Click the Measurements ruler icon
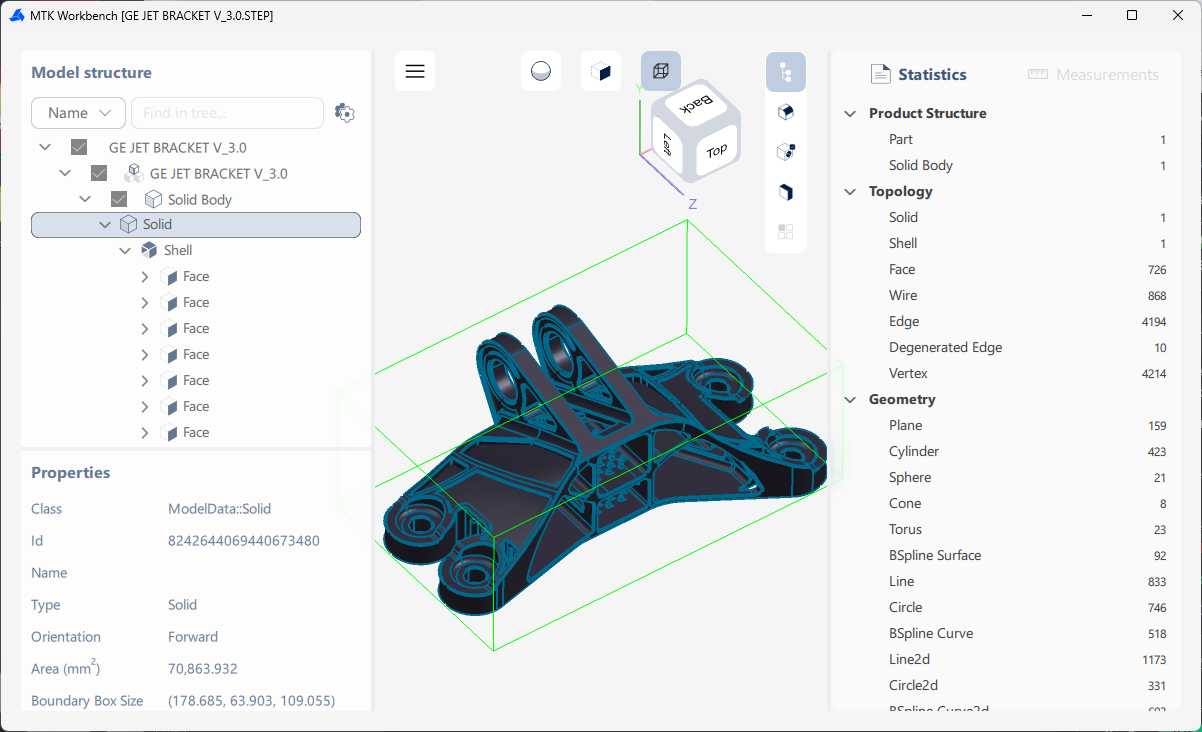 [x=1037, y=75]
